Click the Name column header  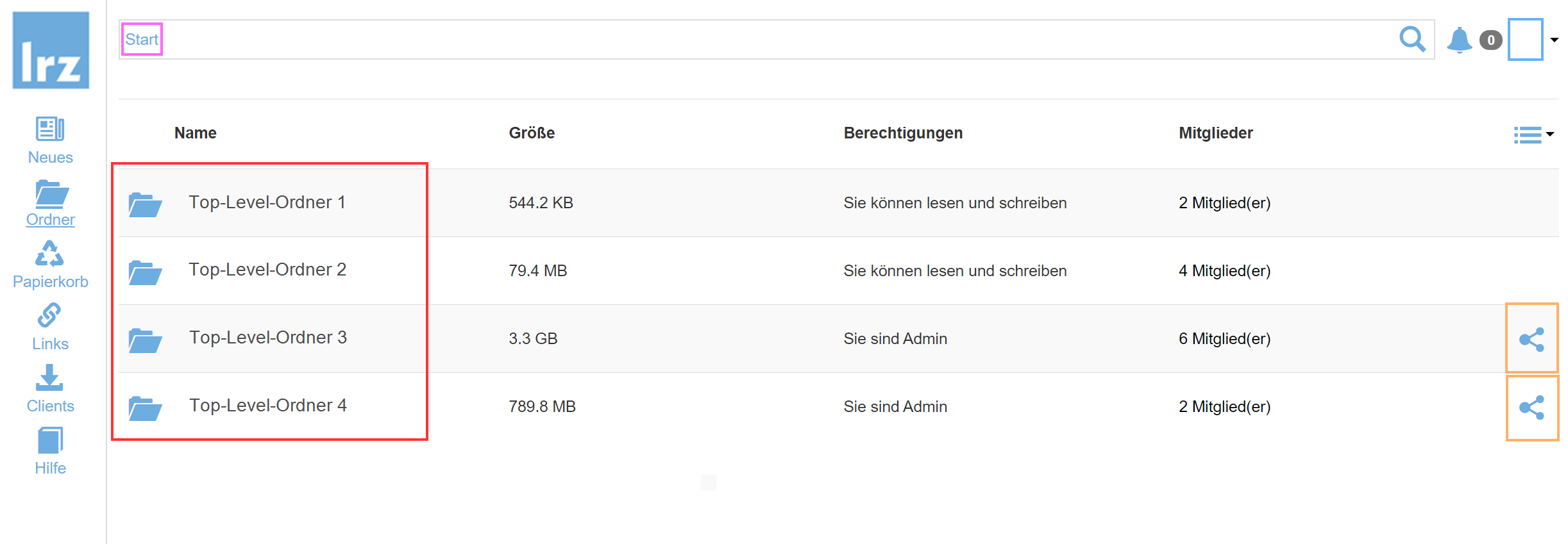coord(195,133)
